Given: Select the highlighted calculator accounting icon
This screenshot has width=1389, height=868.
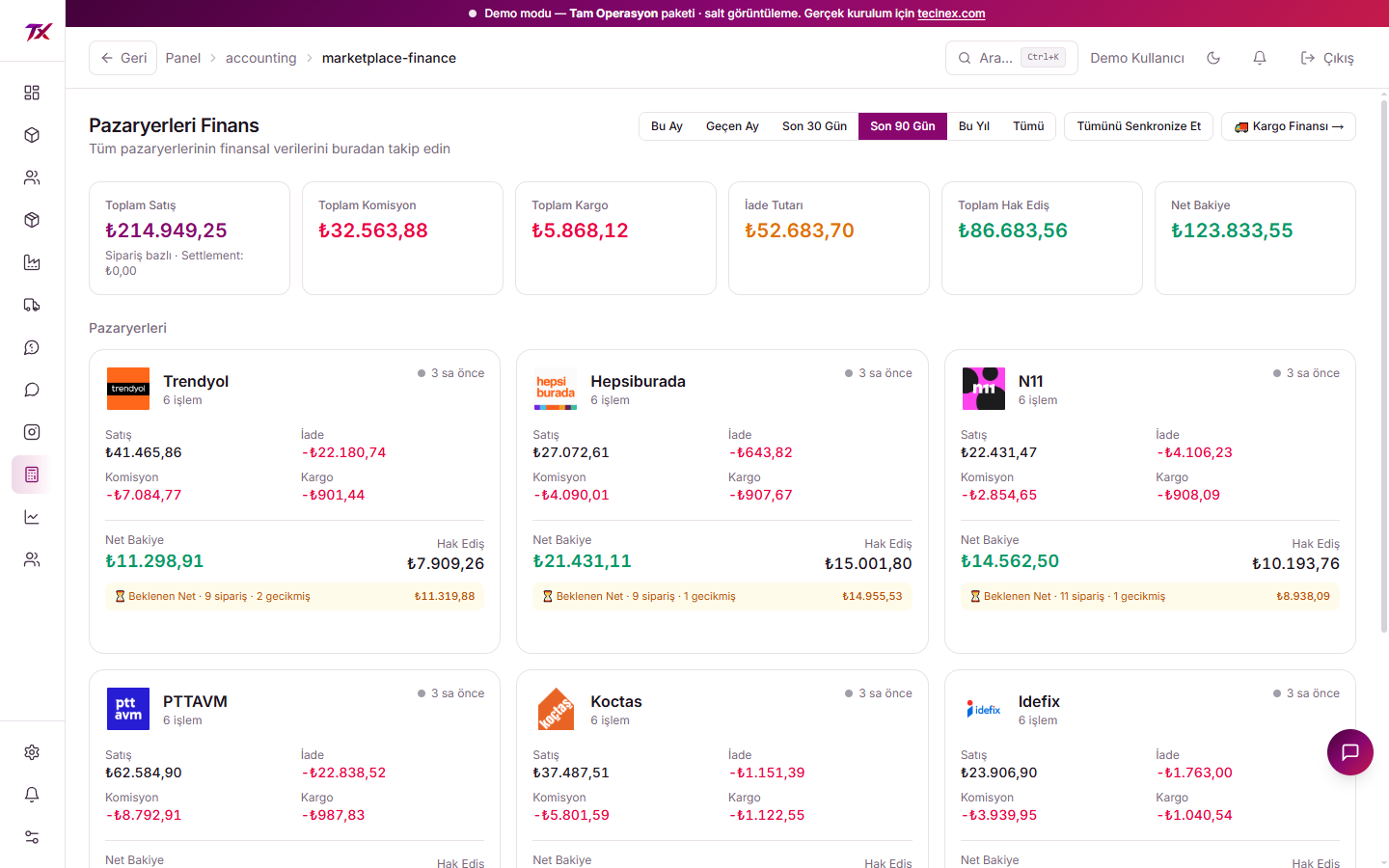Looking at the screenshot, I should 32,475.
